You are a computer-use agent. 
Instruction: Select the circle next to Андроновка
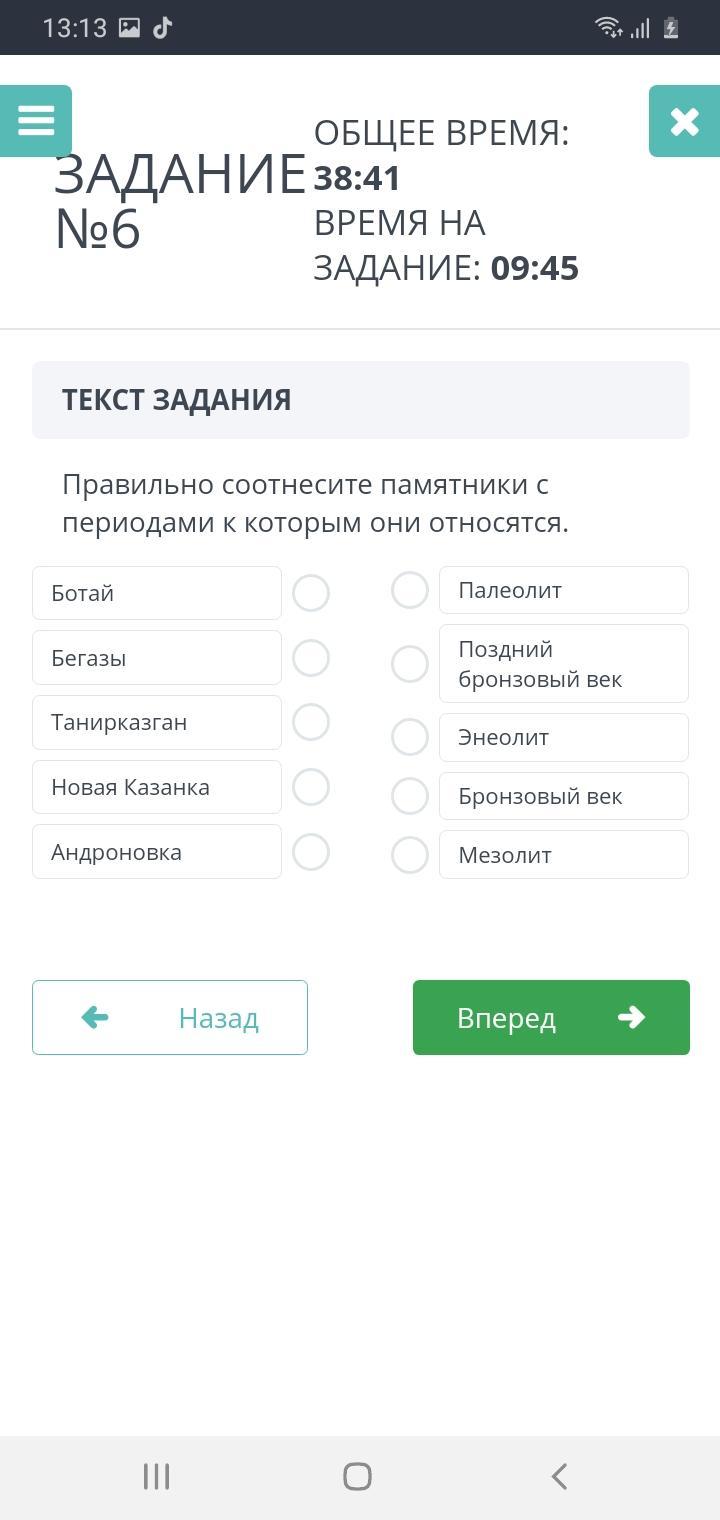pyautogui.click(x=311, y=852)
